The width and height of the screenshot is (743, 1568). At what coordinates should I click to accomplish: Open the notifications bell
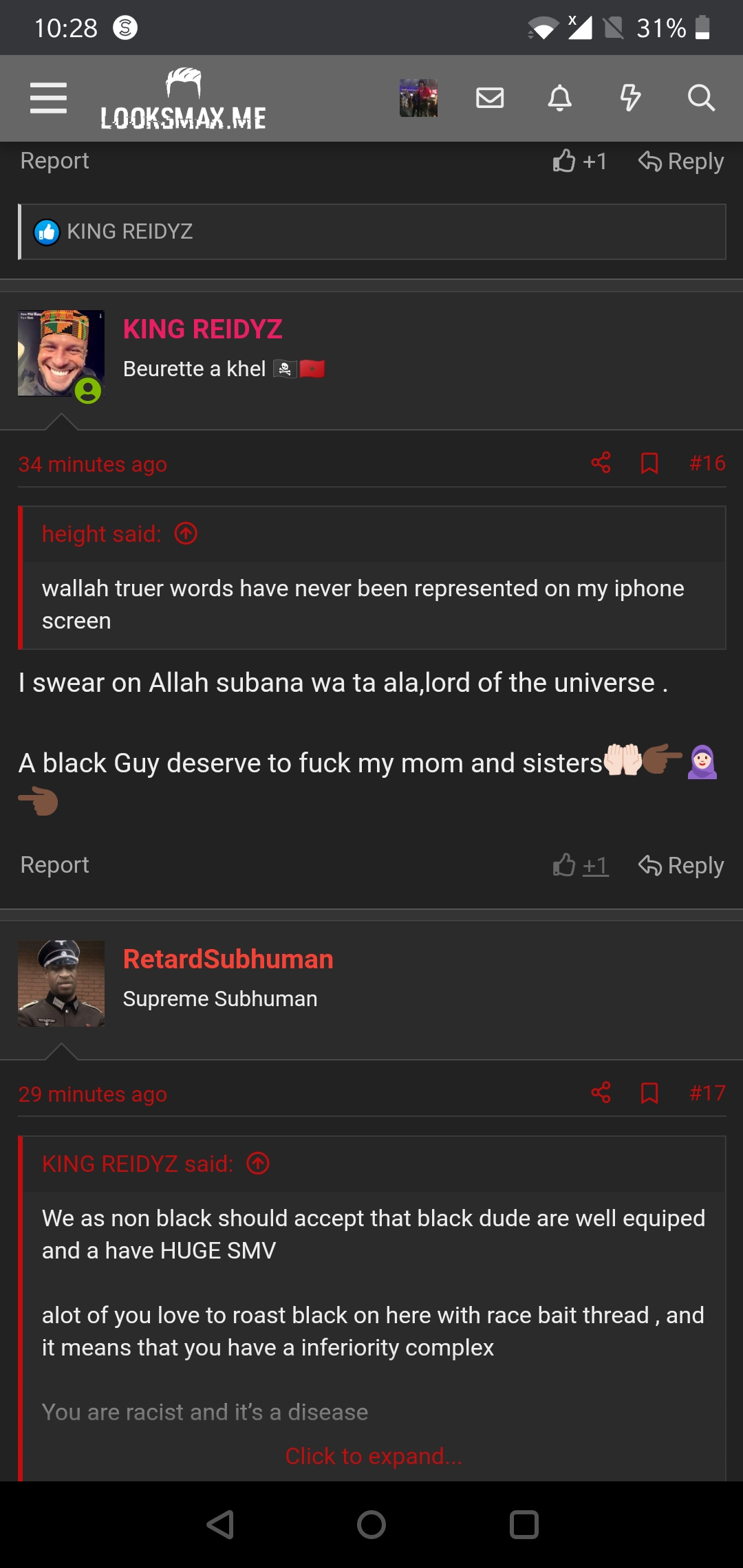560,98
